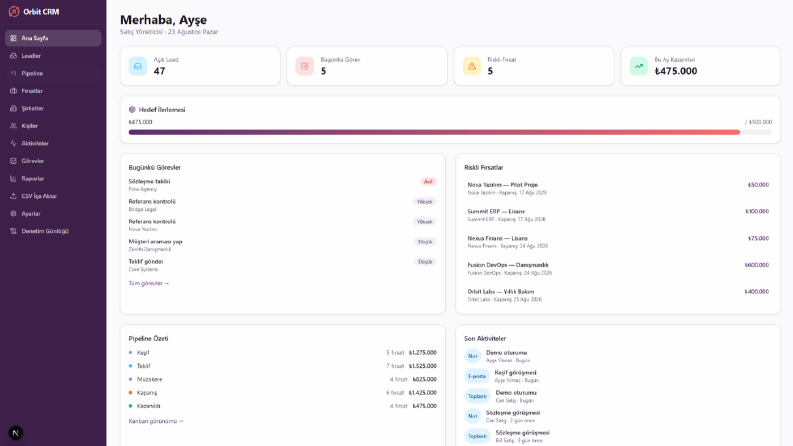This screenshot has height=446, width=793.
Task: Click the ₺600.000 Fusion DevOps amount
Action: coord(757,265)
